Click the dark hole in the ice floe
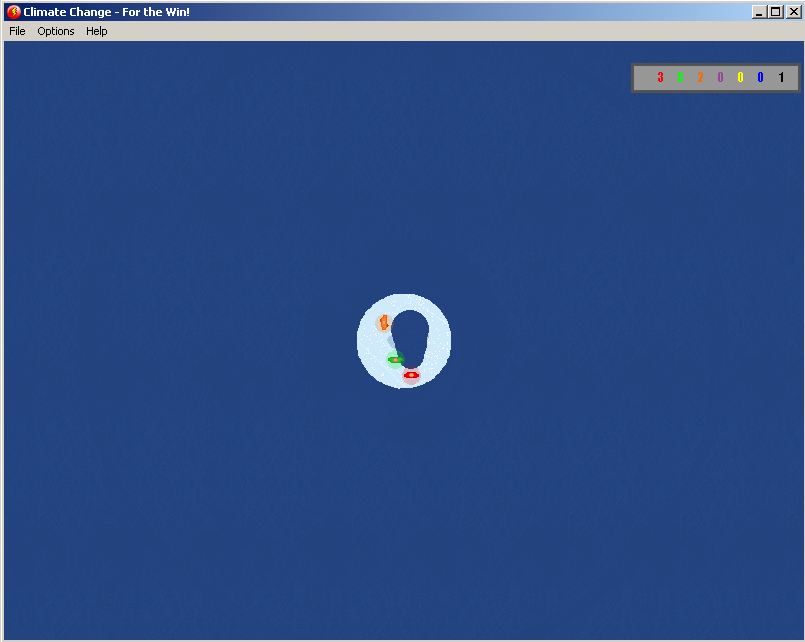Image resolution: width=805 pixels, height=642 pixels. 411,337
